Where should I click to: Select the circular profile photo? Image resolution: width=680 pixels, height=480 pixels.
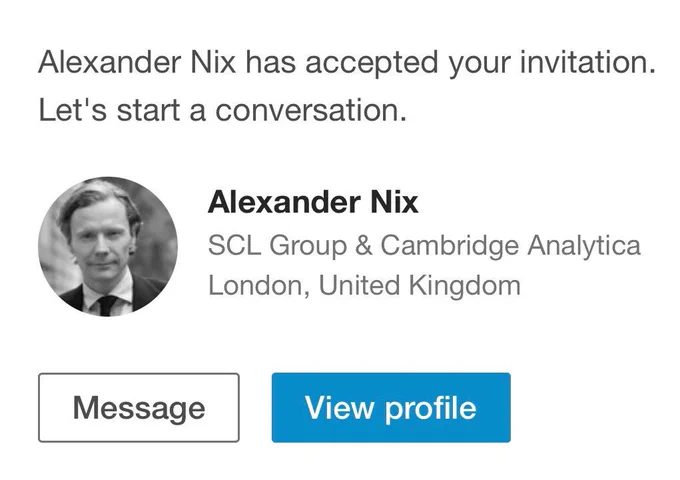pos(108,246)
